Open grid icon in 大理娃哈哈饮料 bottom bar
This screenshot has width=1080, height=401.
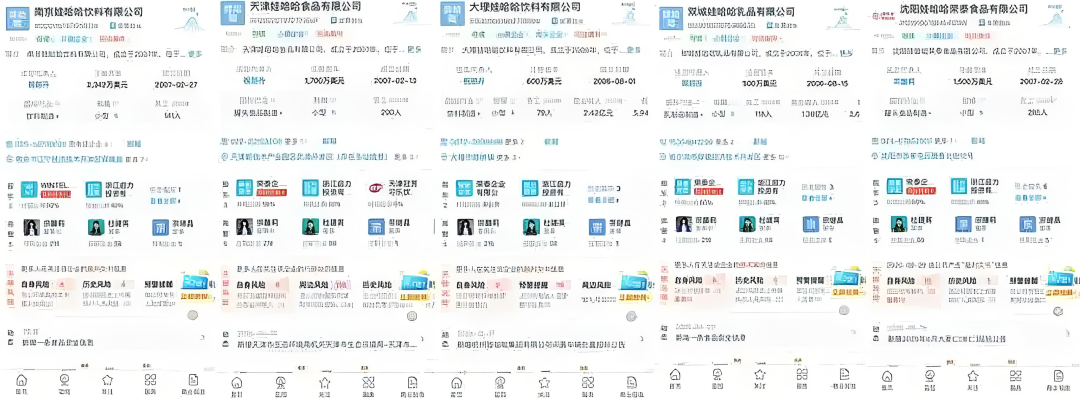(x=588, y=382)
